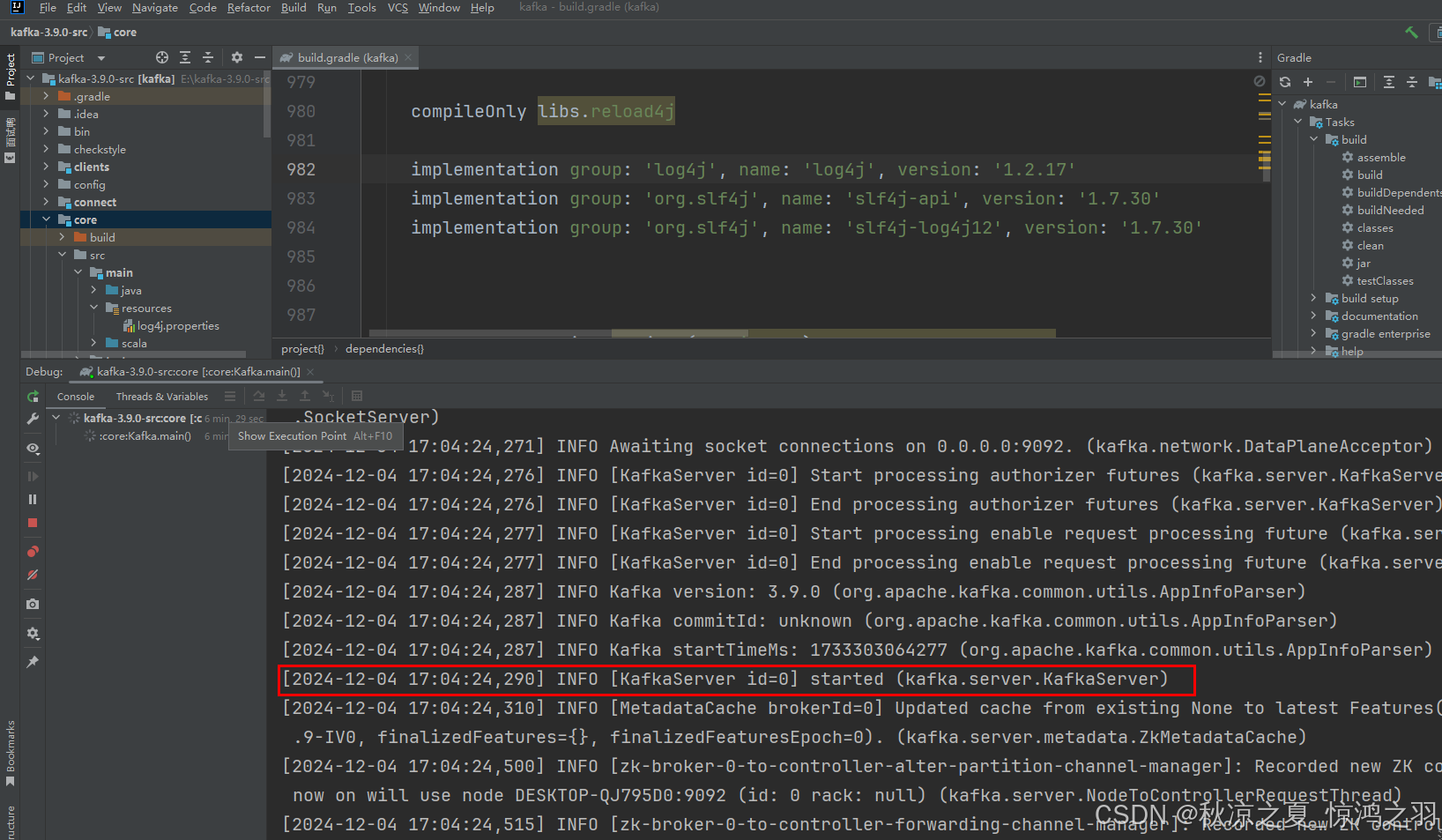
Task: Click the Rerun debug button
Action: click(x=33, y=397)
